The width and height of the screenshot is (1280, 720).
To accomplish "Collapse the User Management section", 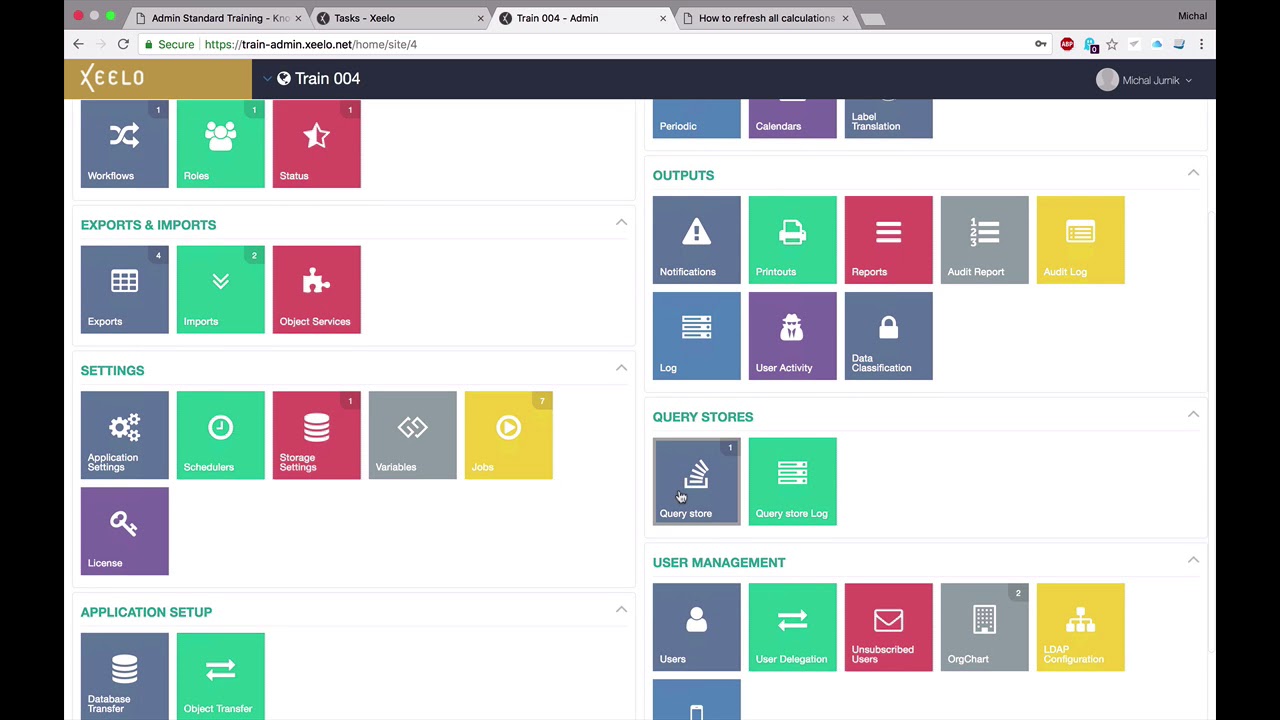I will point(1193,560).
